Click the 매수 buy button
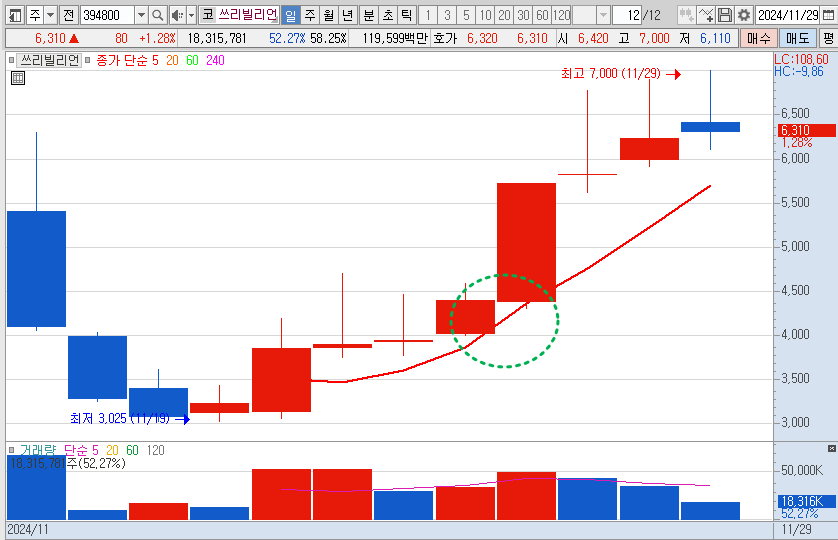 [x=758, y=38]
